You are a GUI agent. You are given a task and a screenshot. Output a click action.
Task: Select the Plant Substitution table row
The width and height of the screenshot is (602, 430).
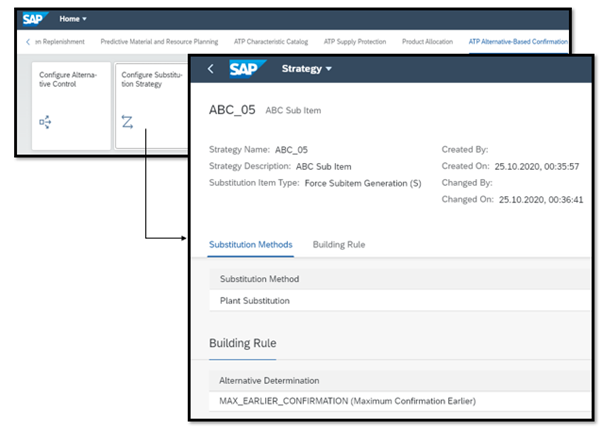pyautogui.click(x=257, y=299)
